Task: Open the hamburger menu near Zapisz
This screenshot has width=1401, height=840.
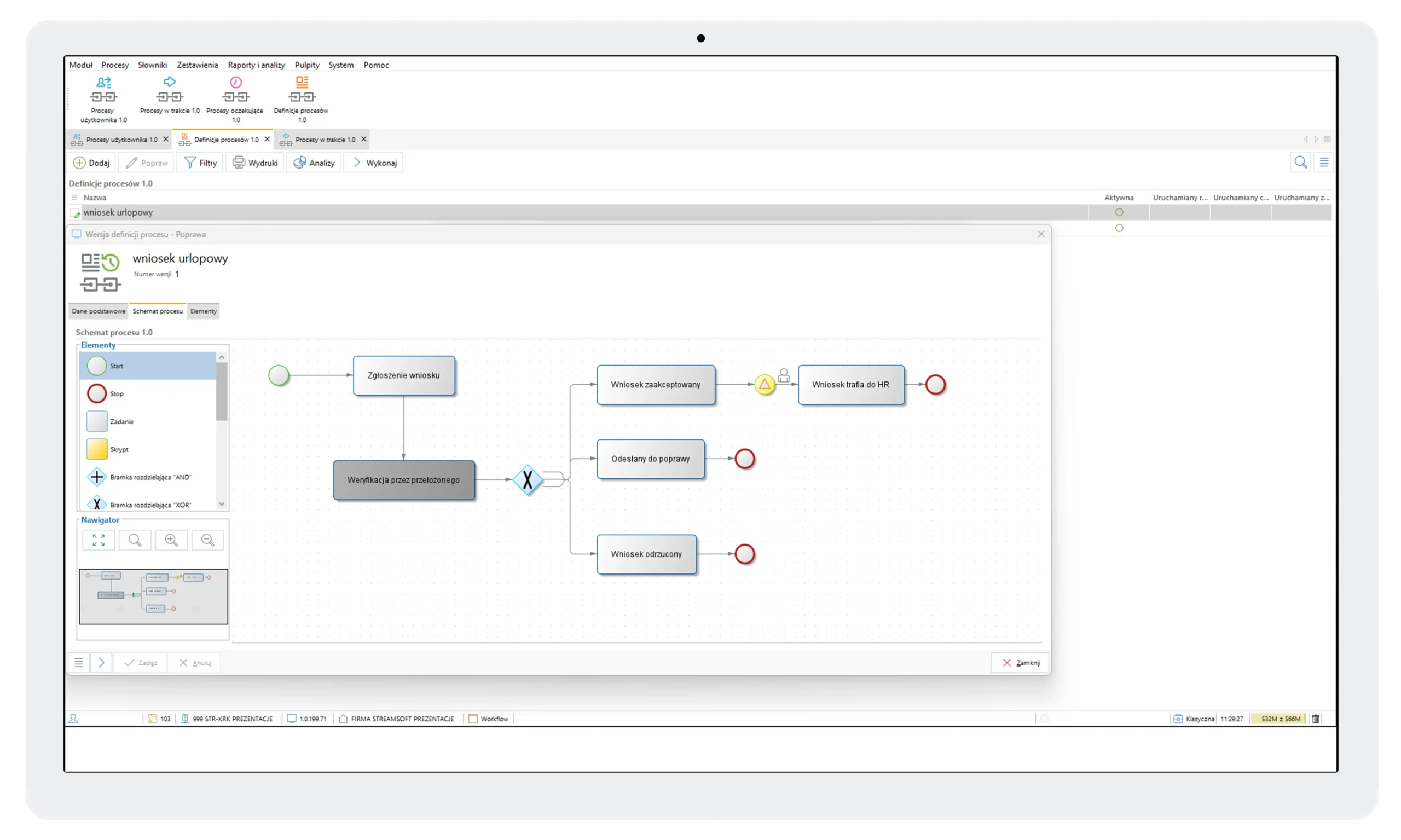Action: 79,662
